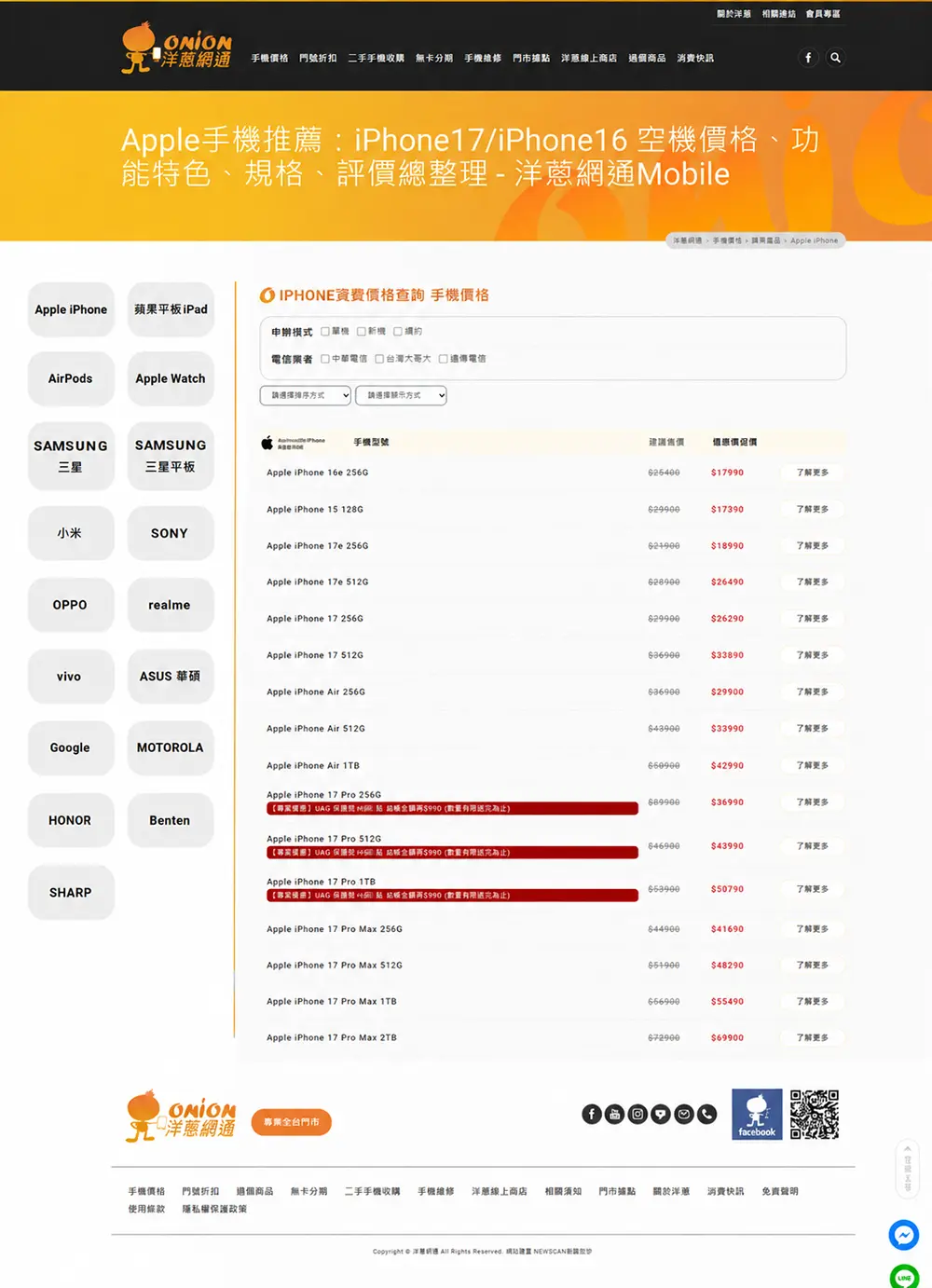Open the 請選擇顯示方式 display dropdown
Screen dimensions: 932x1288
pos(401,395)
